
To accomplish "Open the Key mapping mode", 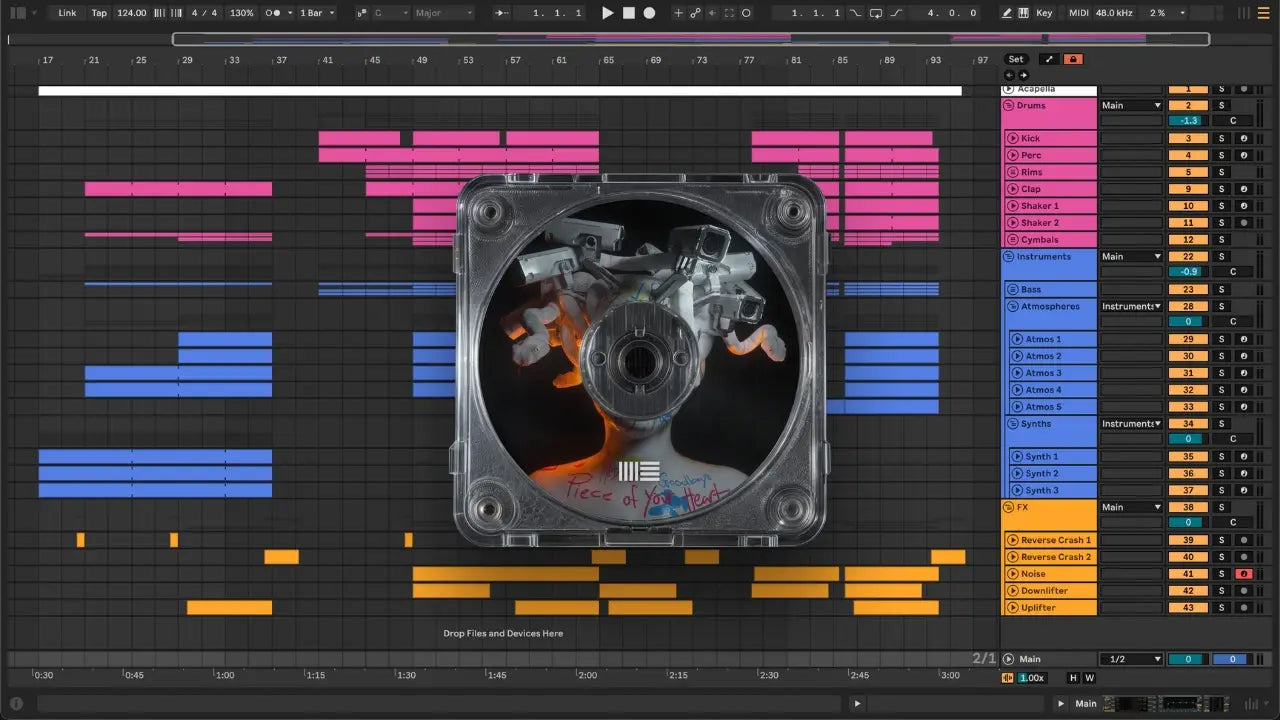I will pyautogui.click(x=1044, y=13).
